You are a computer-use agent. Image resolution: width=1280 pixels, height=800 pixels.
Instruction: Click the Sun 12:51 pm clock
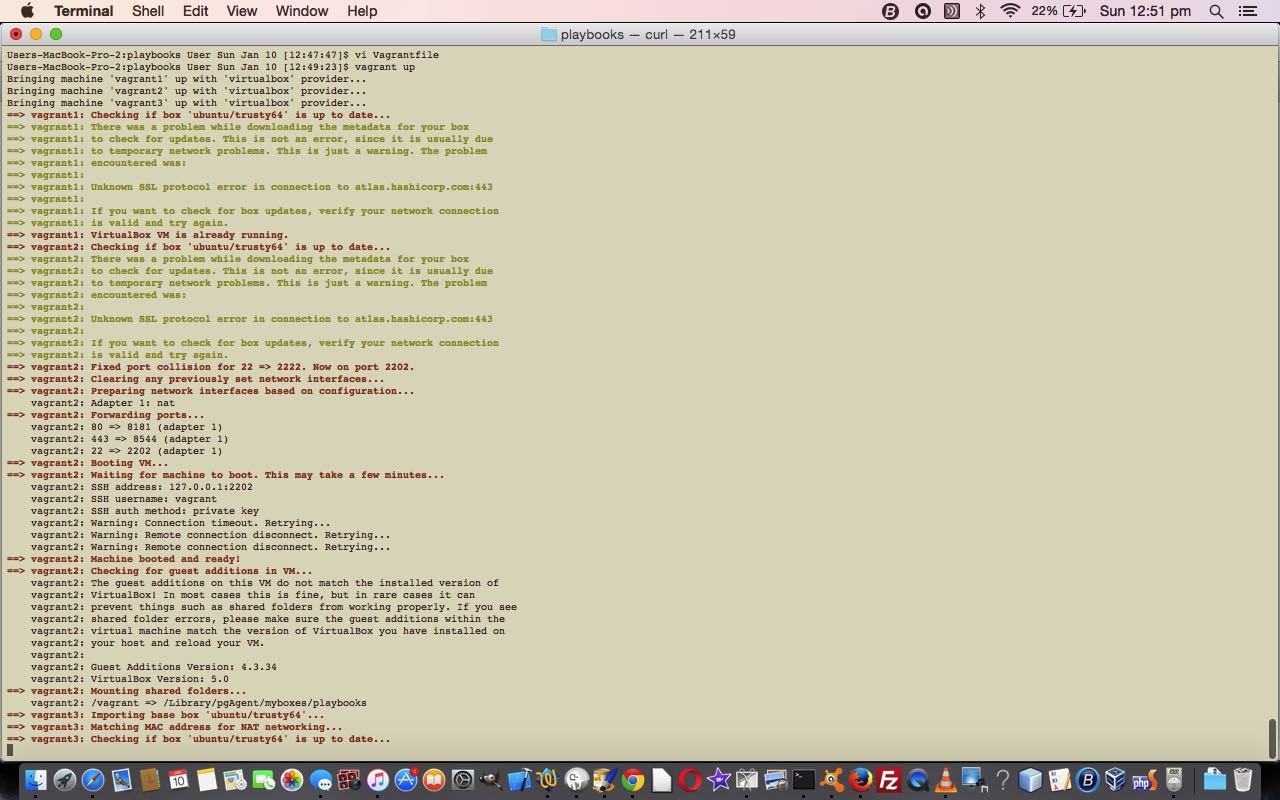pyautogui.click(x=1145, y=11)
